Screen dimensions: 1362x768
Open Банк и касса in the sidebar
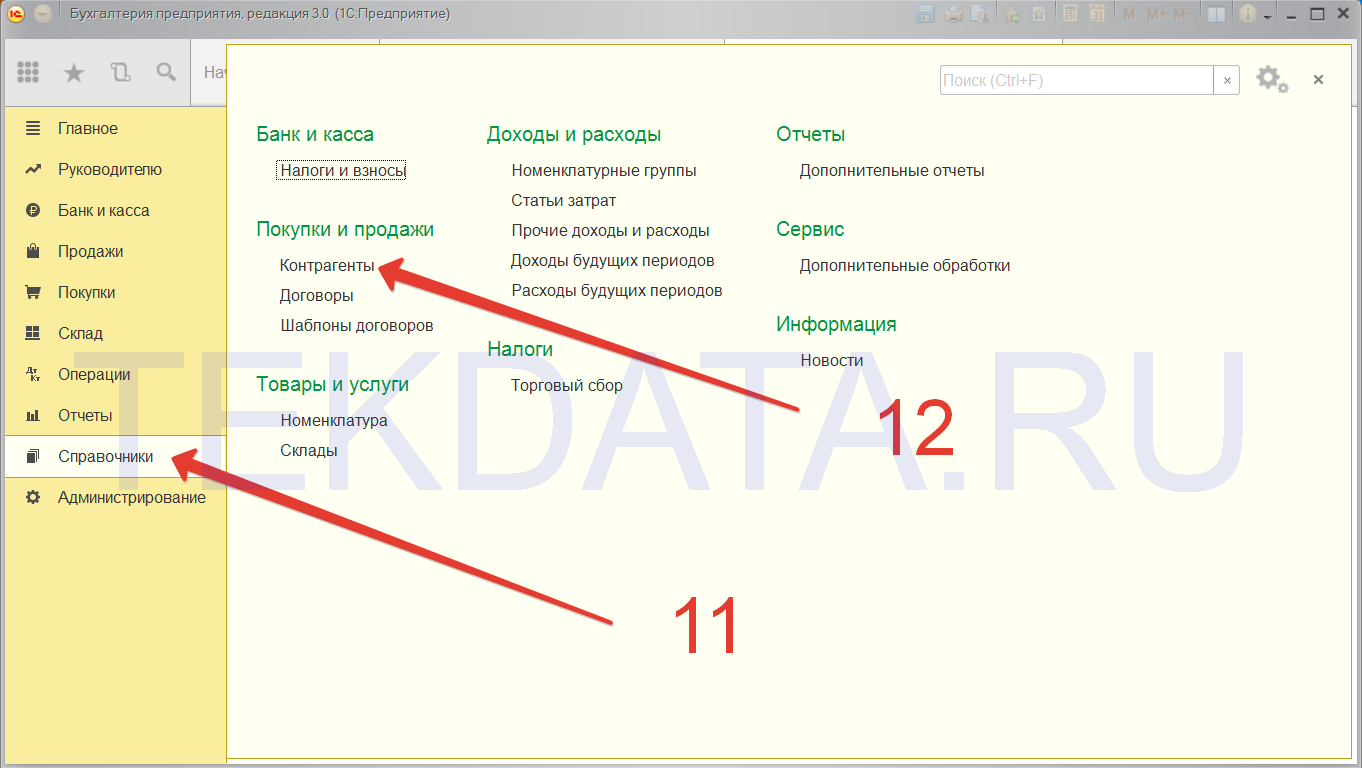pos(115,210)
